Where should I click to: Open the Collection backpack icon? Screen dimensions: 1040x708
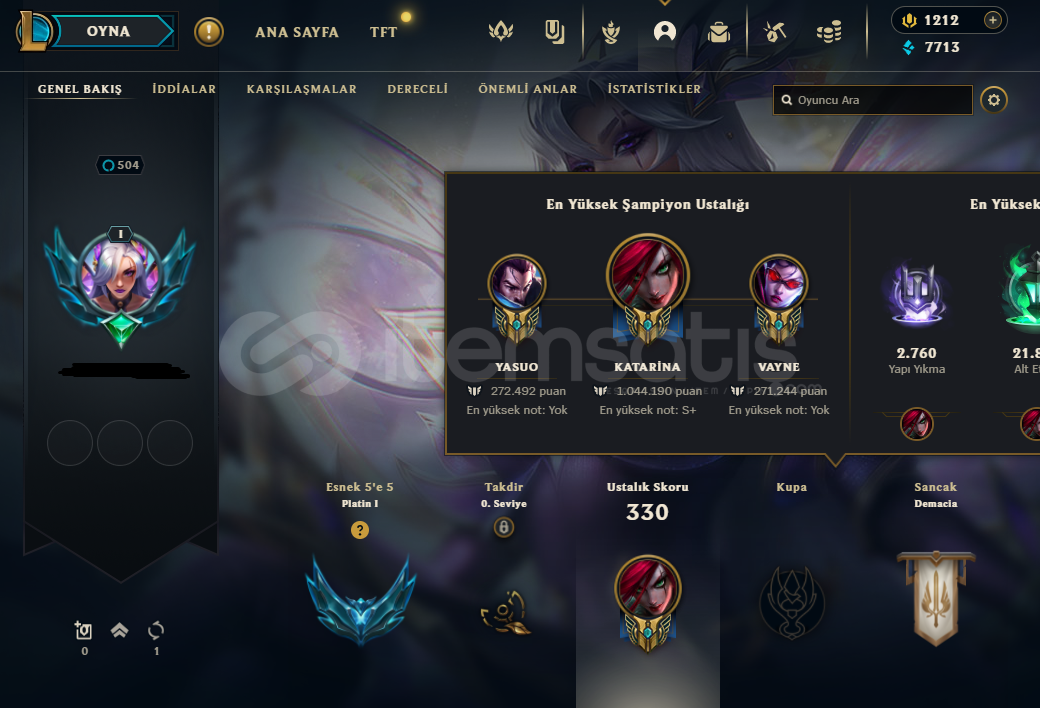point(718,31)
